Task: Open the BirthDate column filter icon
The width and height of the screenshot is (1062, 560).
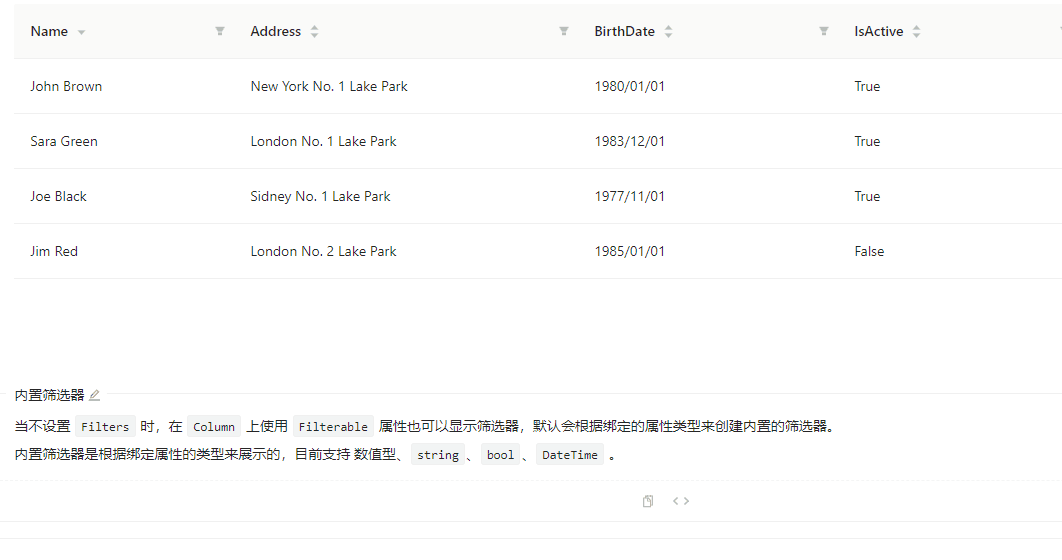Action: [x=824, y=31]
